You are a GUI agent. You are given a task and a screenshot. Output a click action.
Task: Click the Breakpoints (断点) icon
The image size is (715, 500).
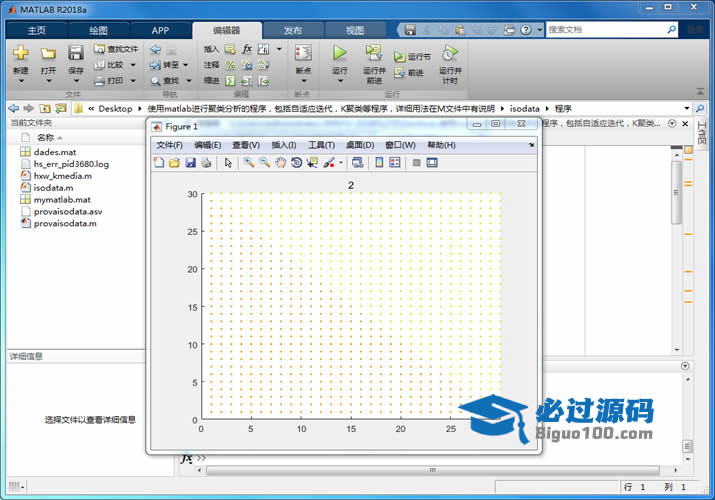(x=303, y=54)
